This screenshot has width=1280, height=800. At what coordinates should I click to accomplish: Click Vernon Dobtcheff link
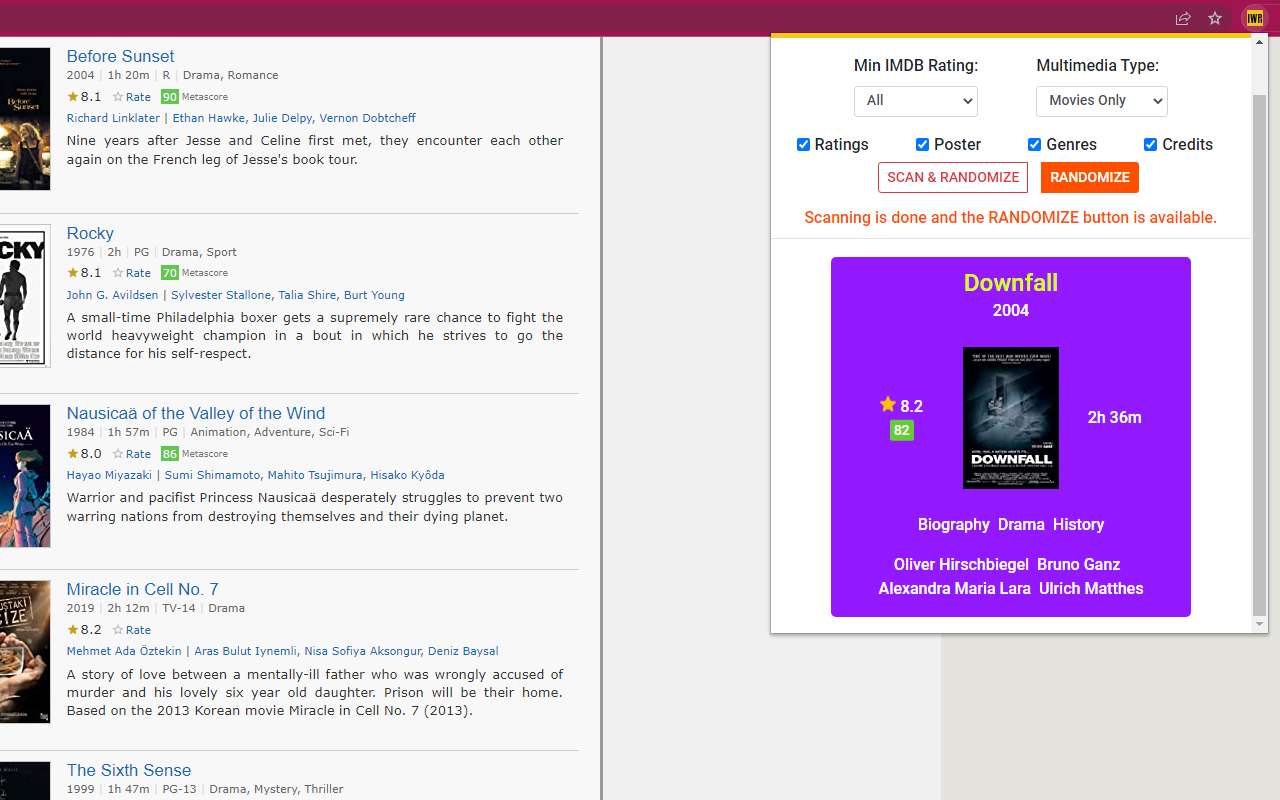tap(367, 118)
